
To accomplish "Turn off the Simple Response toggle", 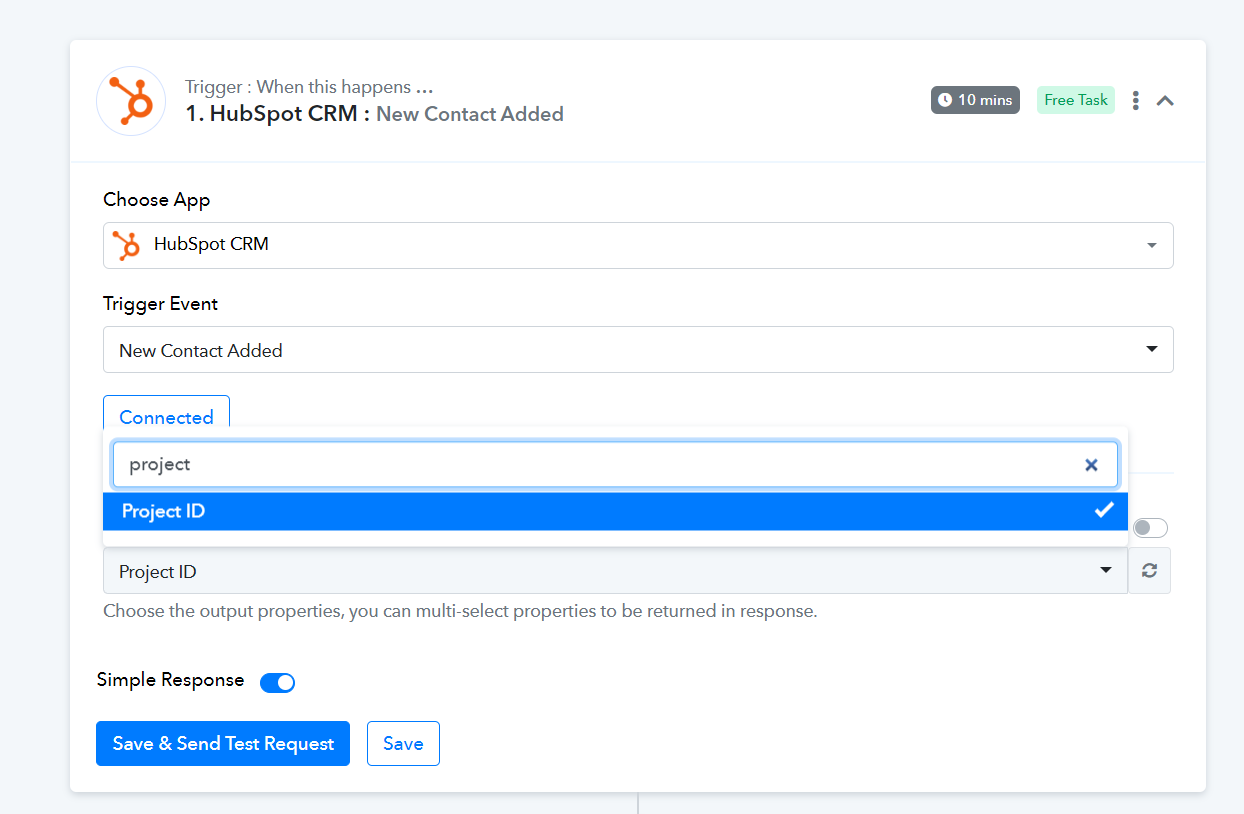I will click(277, 682).
